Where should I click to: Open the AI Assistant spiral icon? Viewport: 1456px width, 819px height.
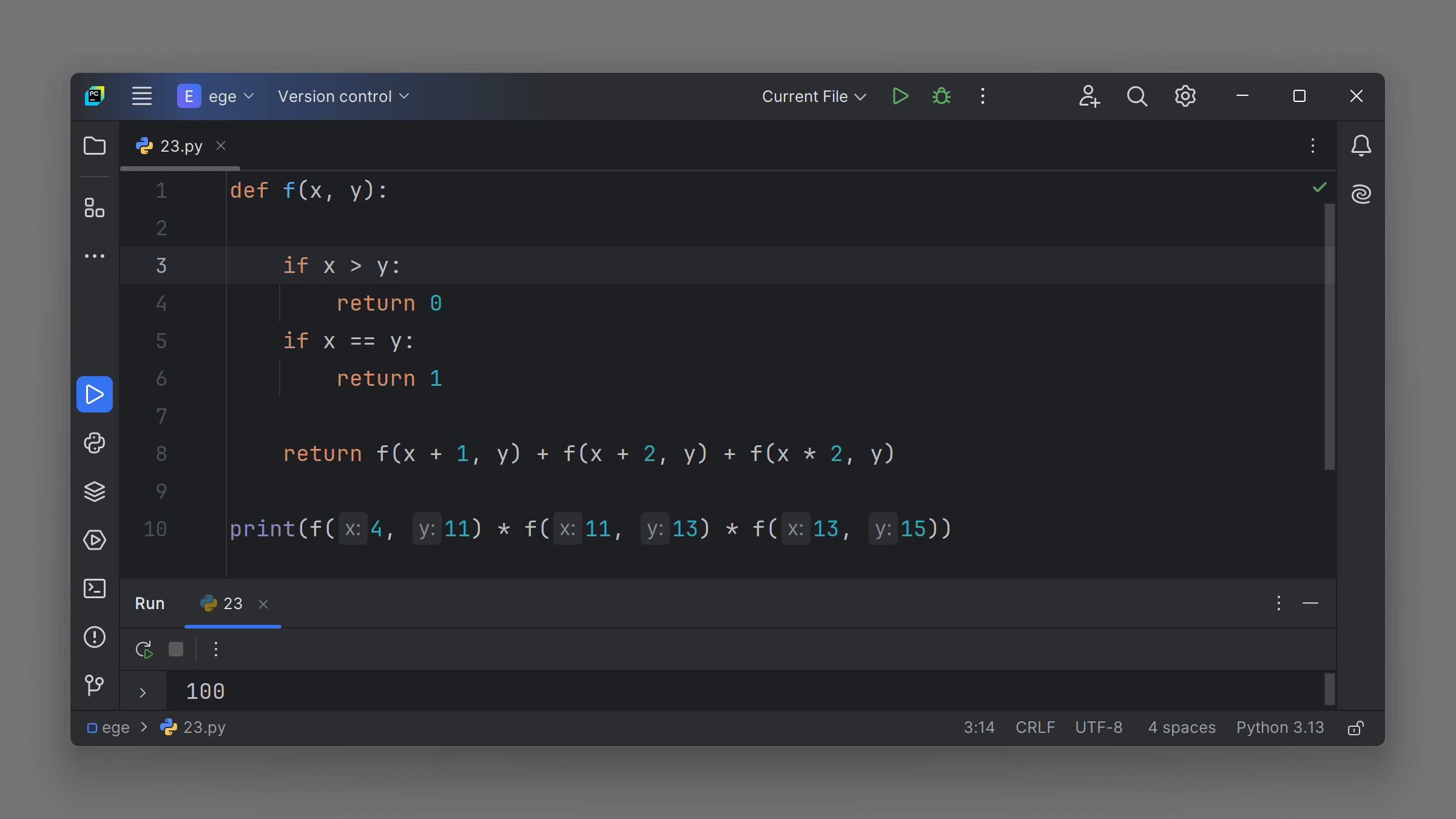(x=1361, y=194)
